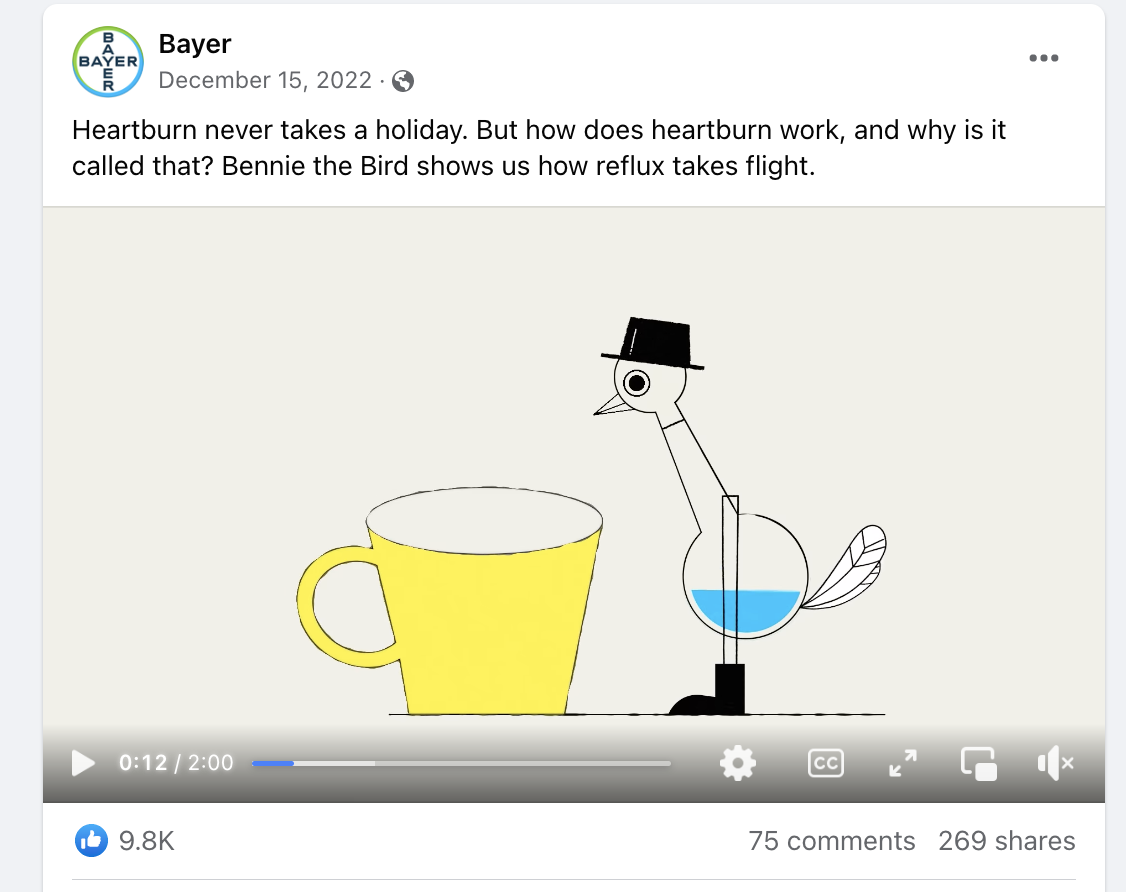Play the Bennie the Bird video
This screenshot has width=1126, height=892.
83,763
